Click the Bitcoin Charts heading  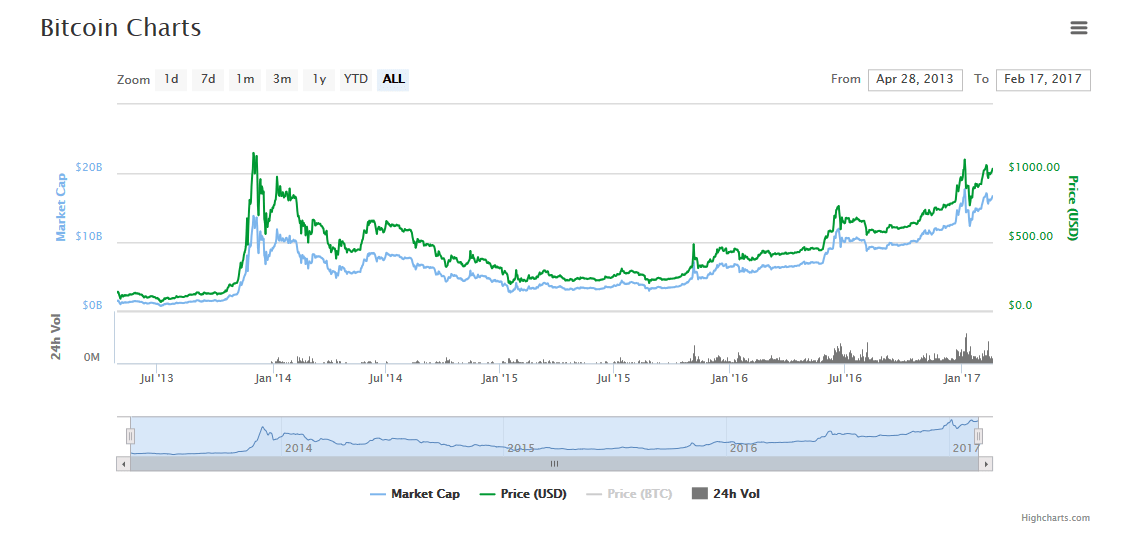tap(120, 28)
